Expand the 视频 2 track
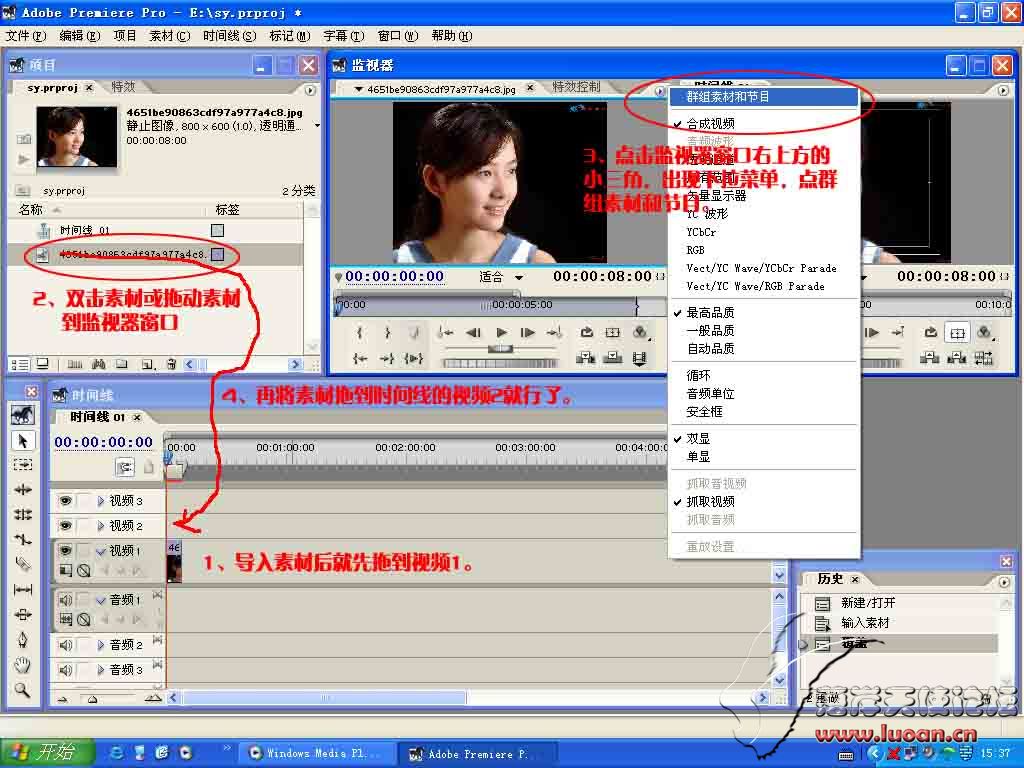The width and height of the screenshot is (1024, 768). 101,526
